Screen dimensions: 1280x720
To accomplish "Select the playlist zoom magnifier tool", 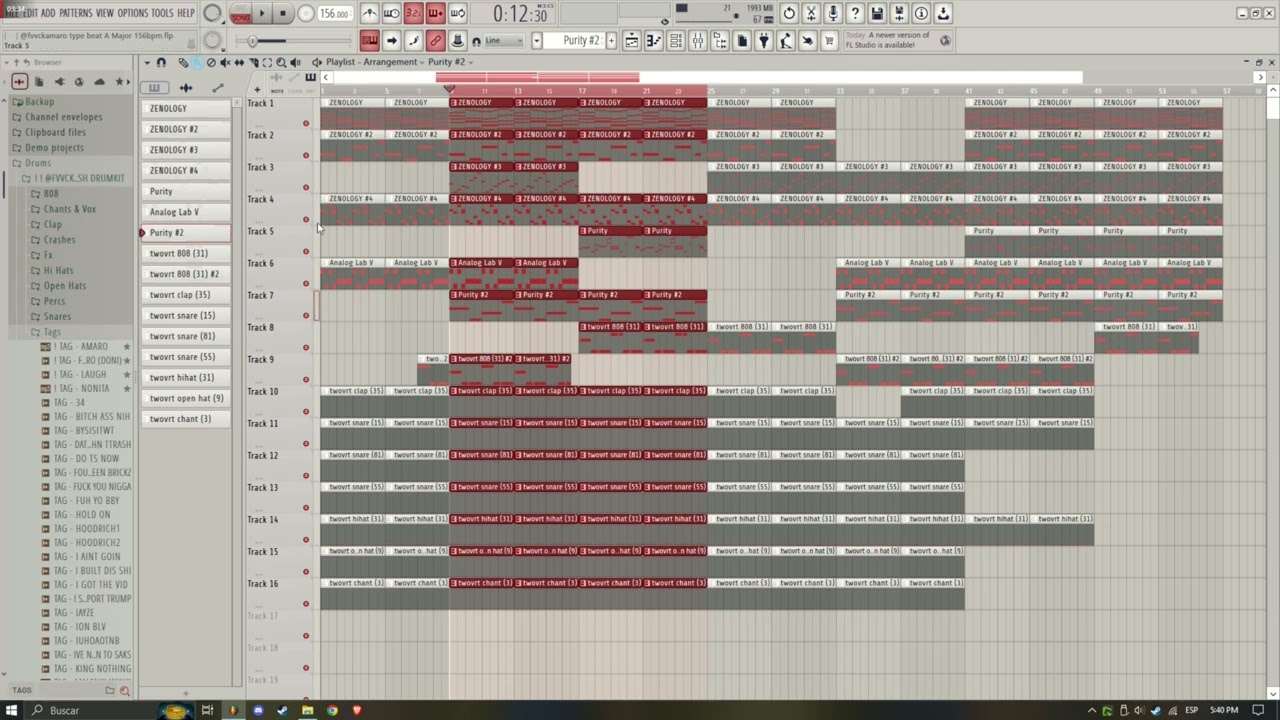I will point(281,62).
